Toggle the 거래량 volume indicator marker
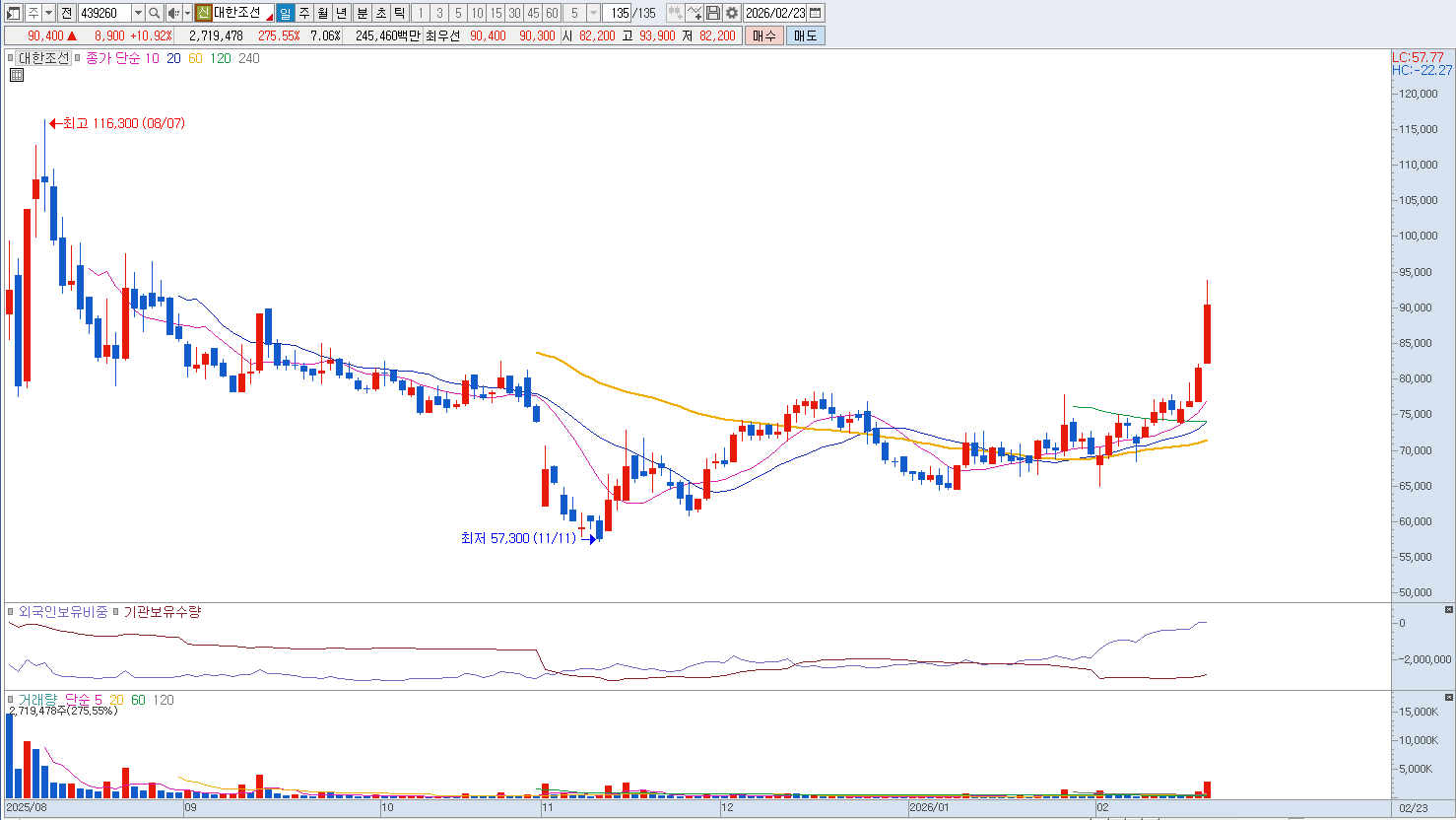This screenshot has width=1456, height=820. point(12,700)
